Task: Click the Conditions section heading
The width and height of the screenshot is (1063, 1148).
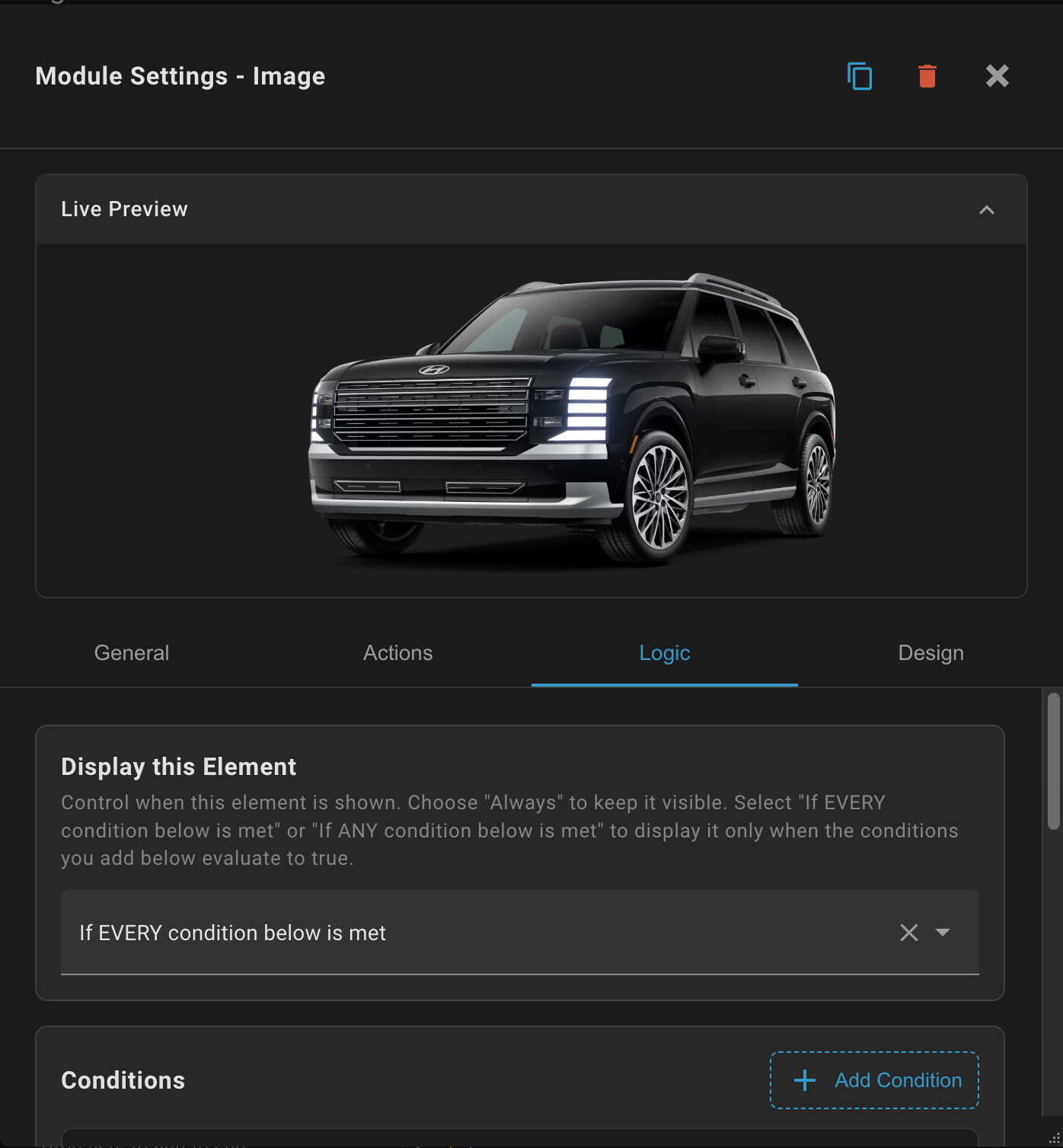Action: (x=123, y=1080)
